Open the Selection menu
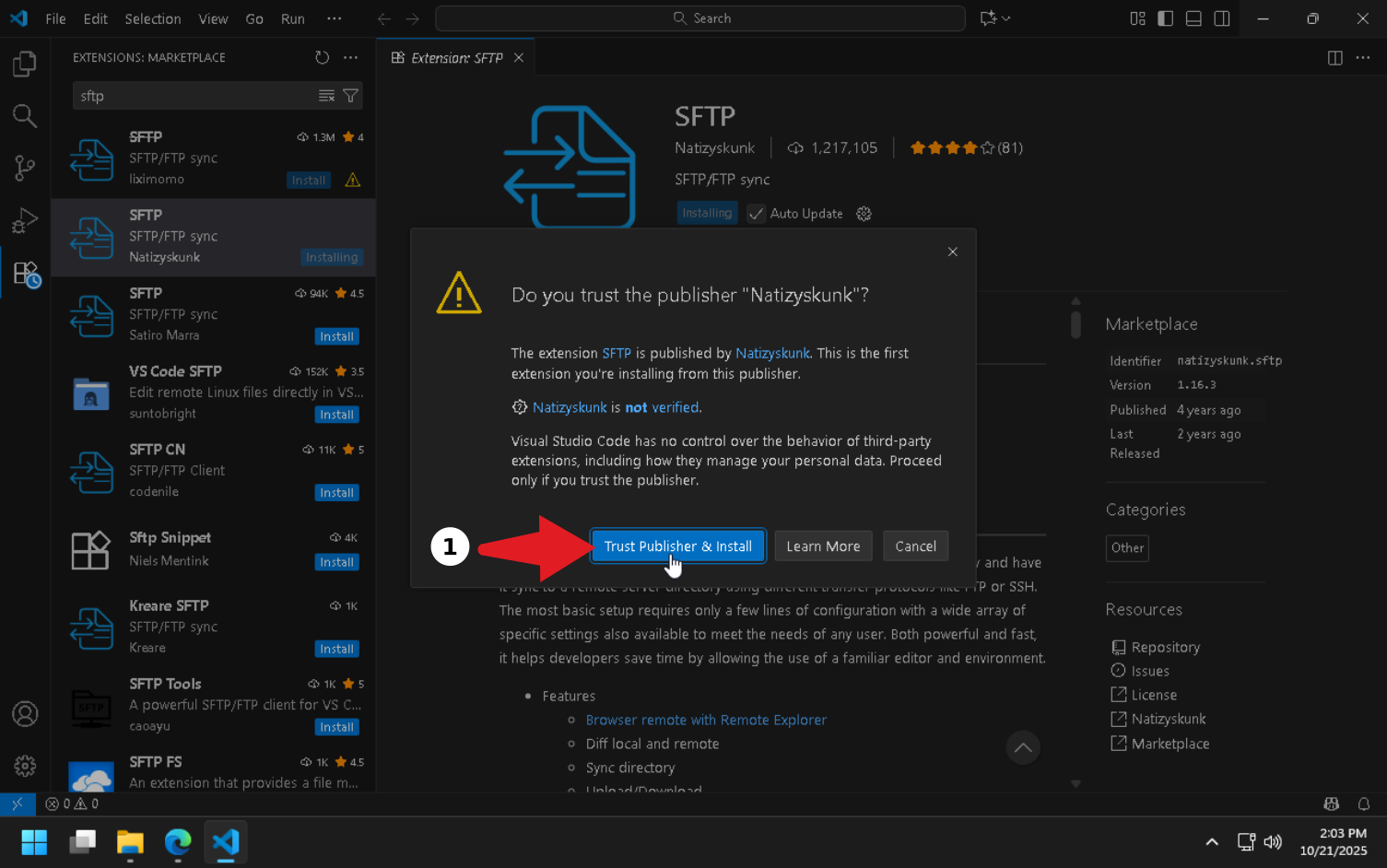1387x868 pixels. click(153, 18)
